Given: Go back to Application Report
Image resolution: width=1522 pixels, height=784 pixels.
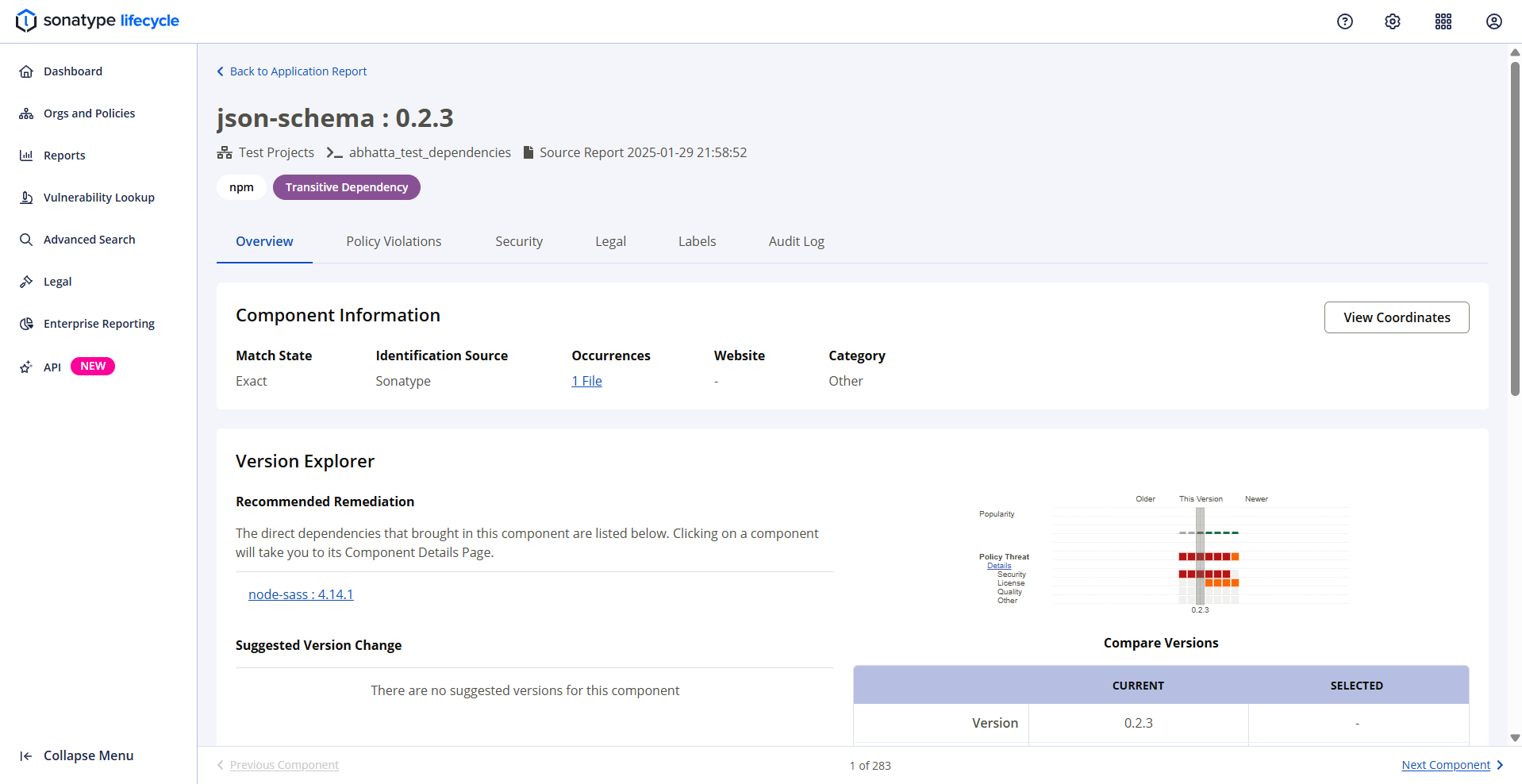Looking at the screenshot, I should (x=298, y=71).
